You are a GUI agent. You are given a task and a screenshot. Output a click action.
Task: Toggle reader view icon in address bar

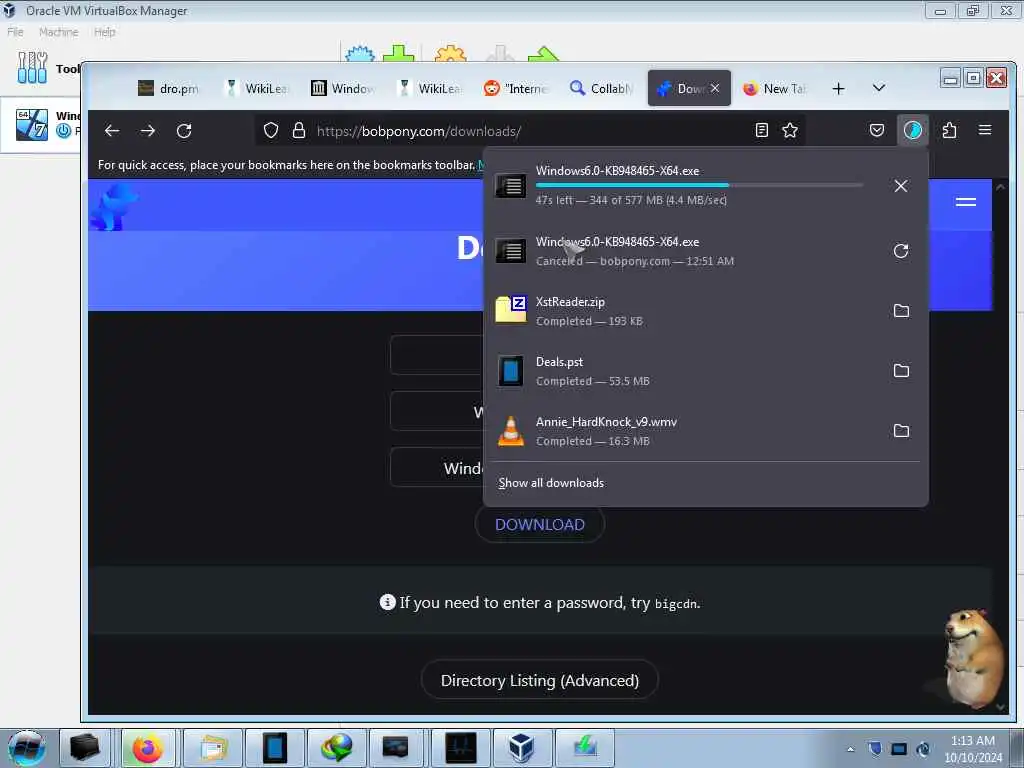tap(761, 131)
